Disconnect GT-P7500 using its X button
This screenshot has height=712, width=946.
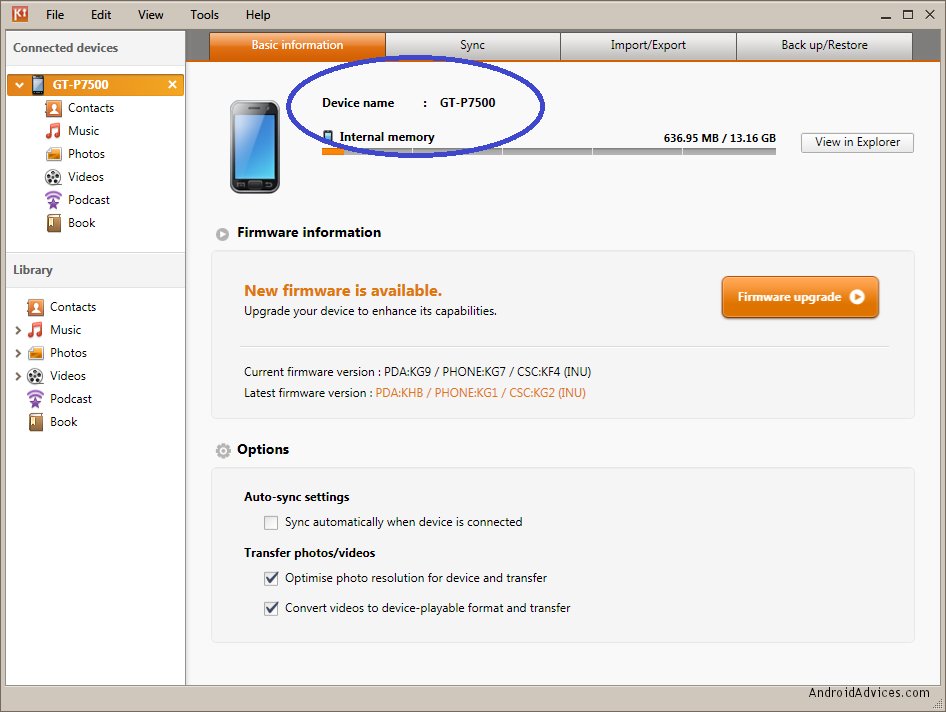point(172,85)
